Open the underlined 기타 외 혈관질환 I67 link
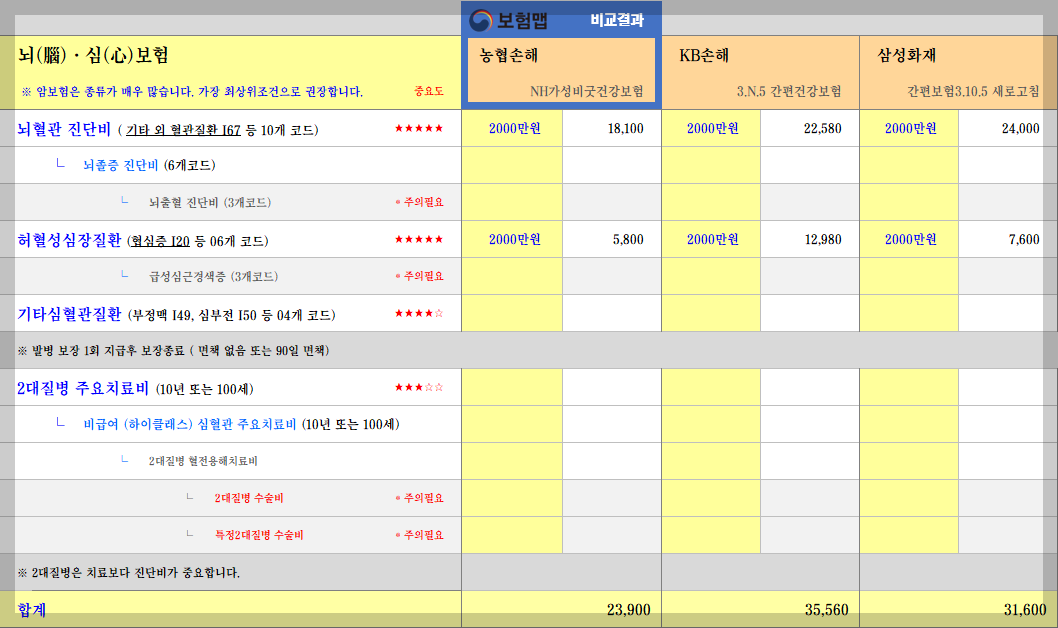 [183, 130]
